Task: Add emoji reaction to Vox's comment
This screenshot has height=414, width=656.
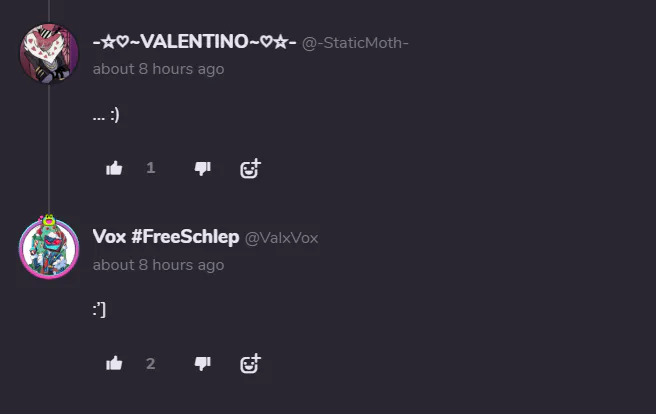Action: [250, 364]
